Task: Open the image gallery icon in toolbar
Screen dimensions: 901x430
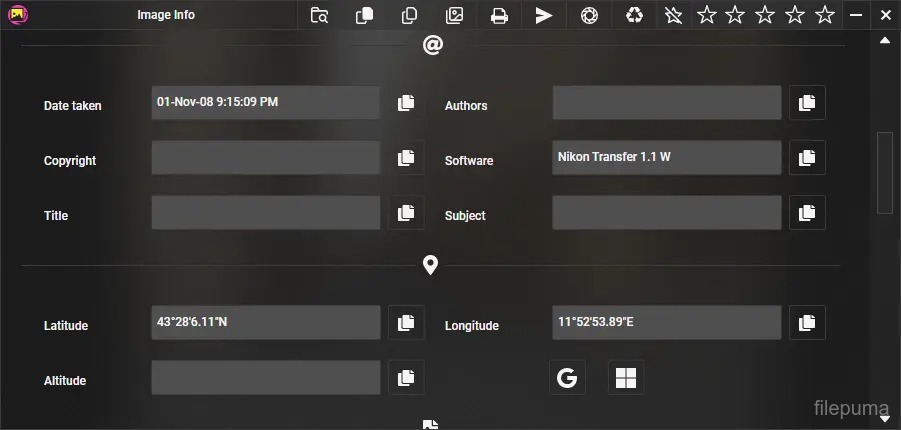Action: (454, 15)
